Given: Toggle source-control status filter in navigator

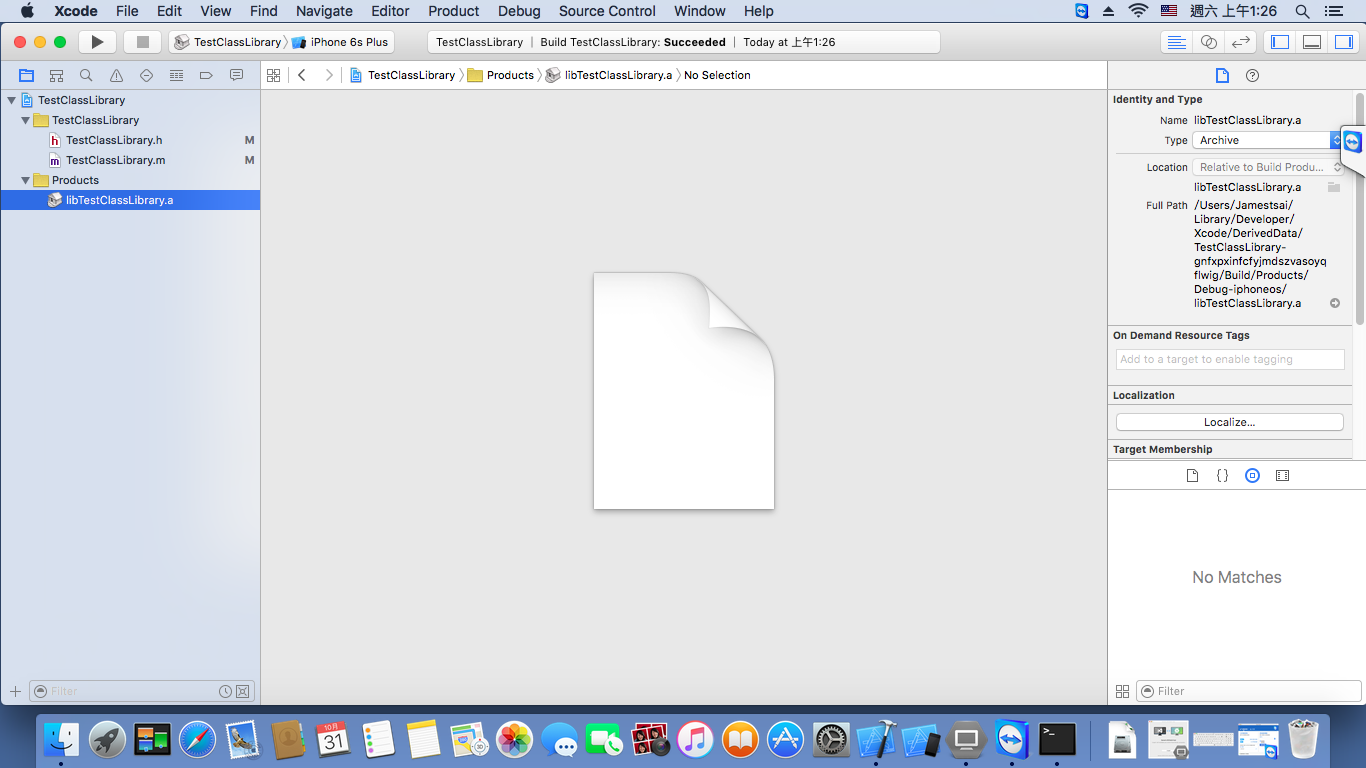Looking at the screenshot, I should (x=243, y=691).
